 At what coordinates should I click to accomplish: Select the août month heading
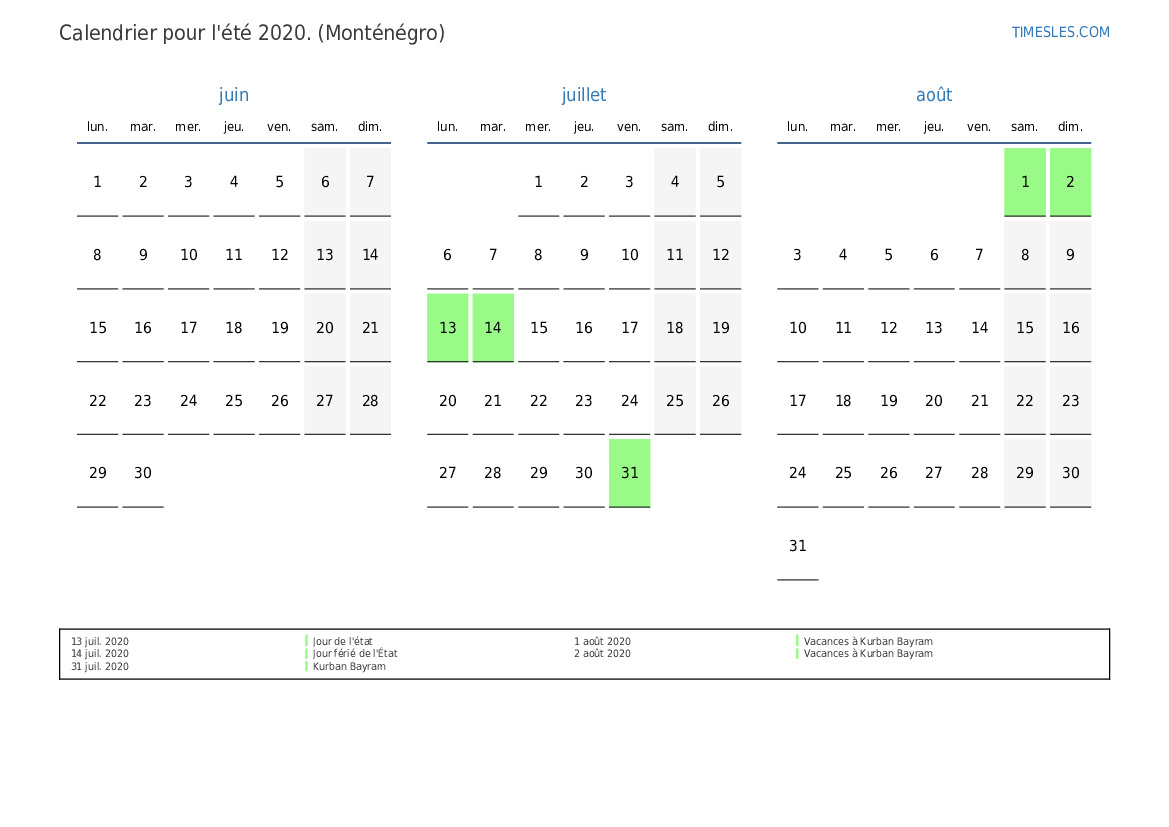(933, 95)
